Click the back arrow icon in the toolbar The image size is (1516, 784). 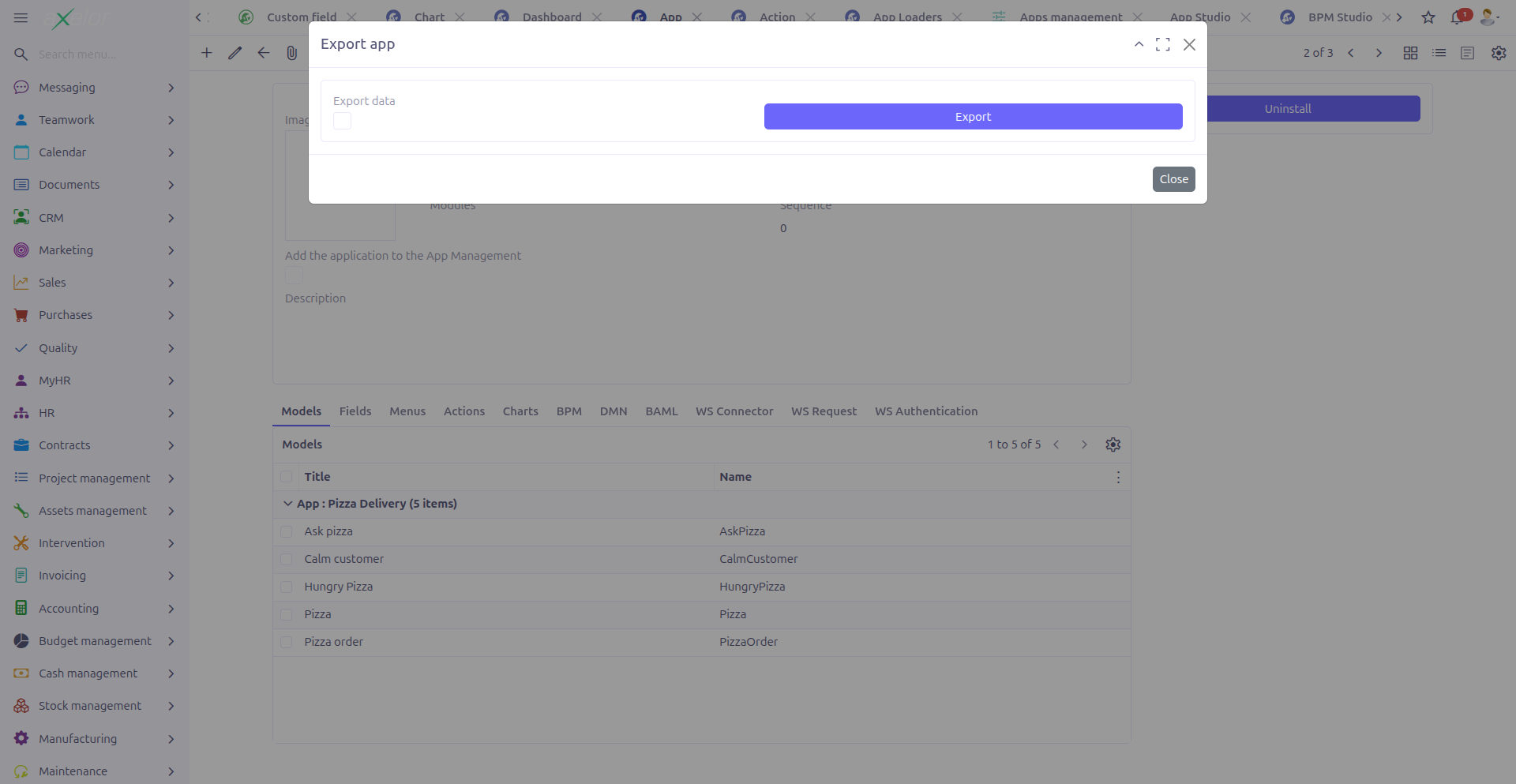click(x=263, y=53)
